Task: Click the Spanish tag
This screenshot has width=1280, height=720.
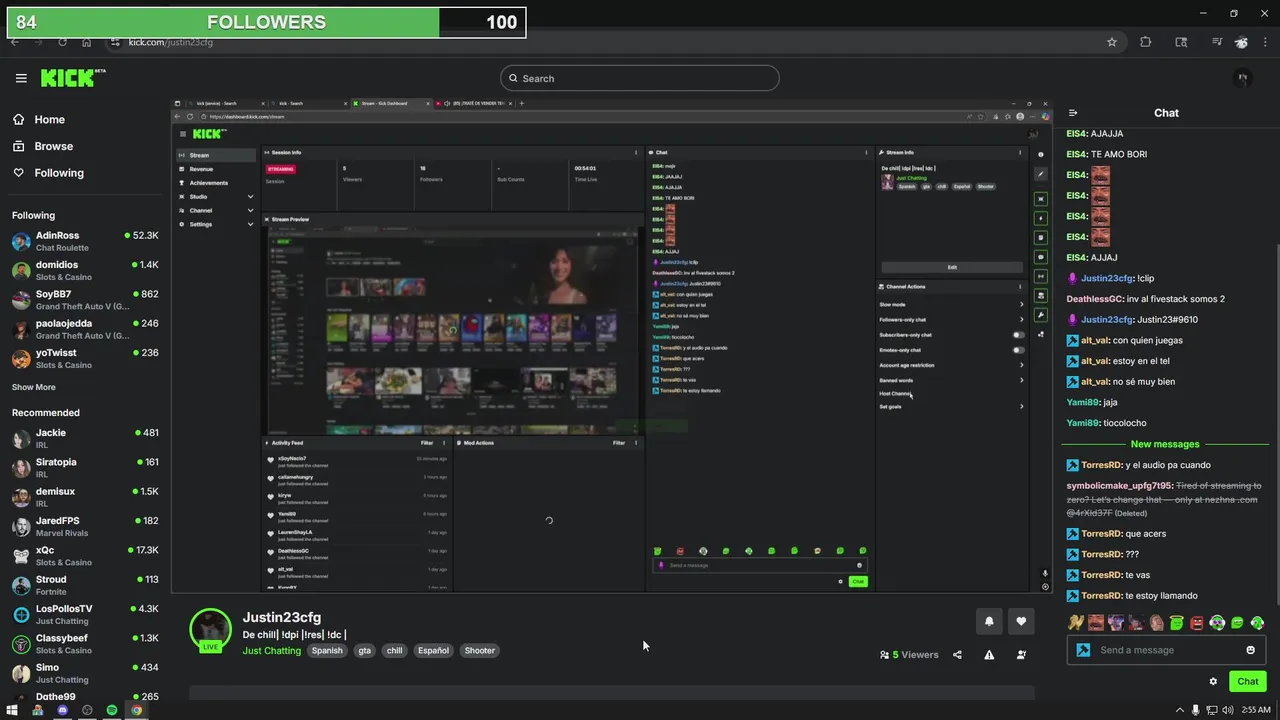Action: pyautogui.click(x=327, y=650)
